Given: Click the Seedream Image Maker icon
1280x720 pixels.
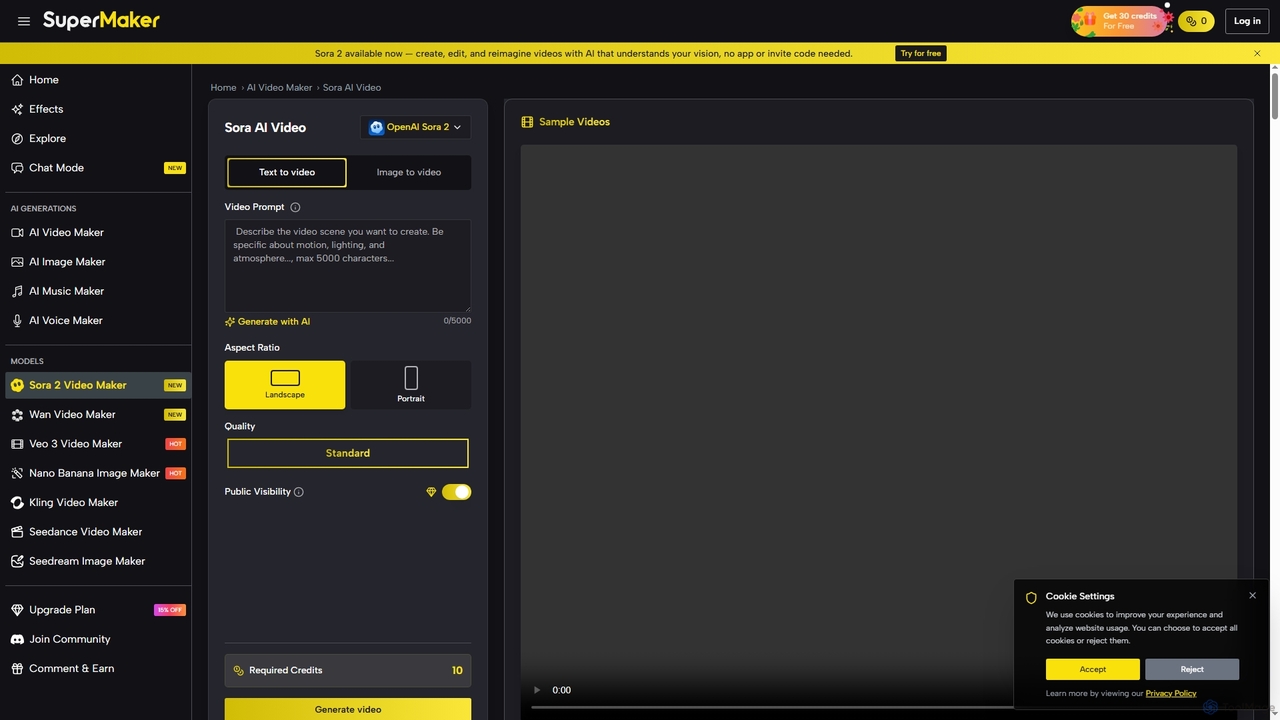Looking at the screenshot, I should point(17,561).
